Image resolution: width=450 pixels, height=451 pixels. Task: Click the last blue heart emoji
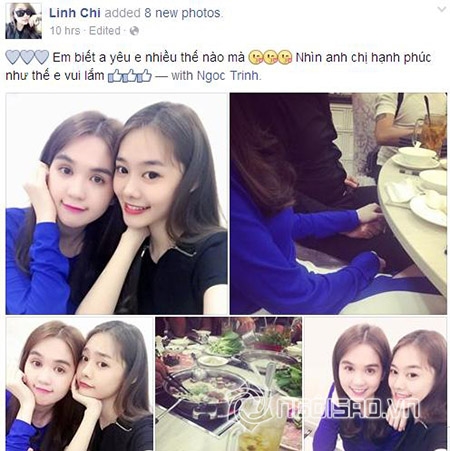coord(42,57)
